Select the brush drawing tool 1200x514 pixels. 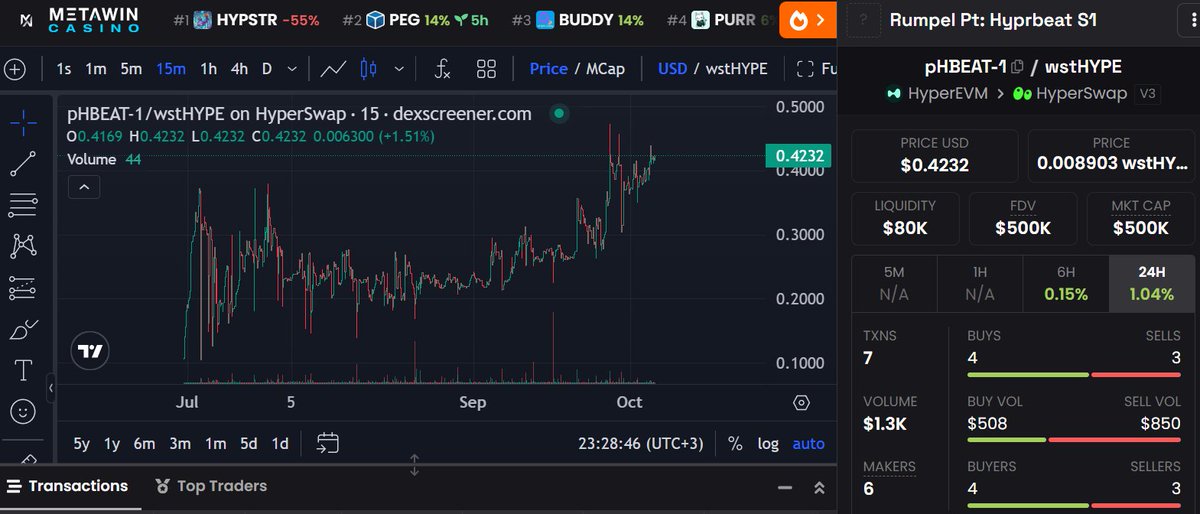(x=23, y=329)
